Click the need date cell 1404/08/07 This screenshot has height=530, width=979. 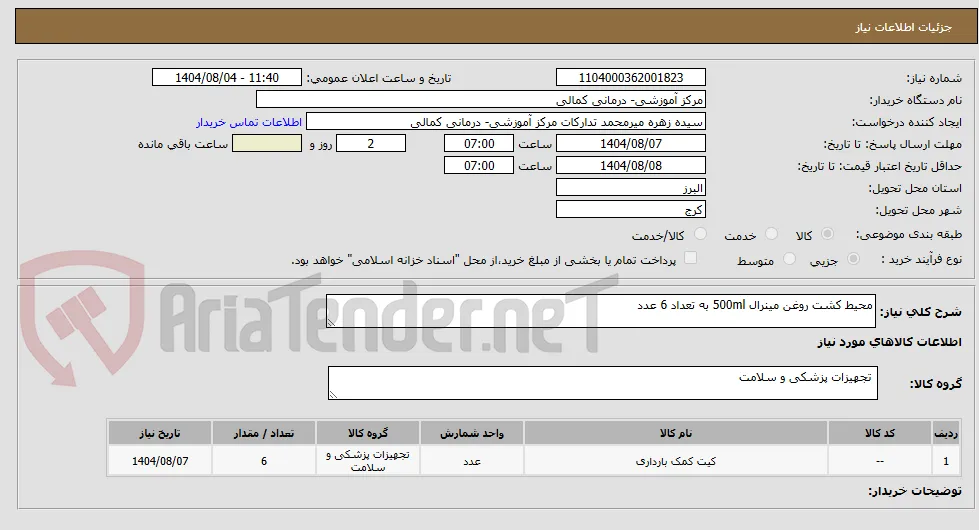coord(160,461)
